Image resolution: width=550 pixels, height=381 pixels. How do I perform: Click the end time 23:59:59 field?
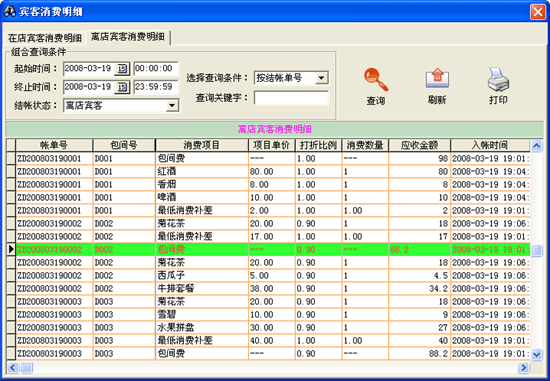(156, 87)
